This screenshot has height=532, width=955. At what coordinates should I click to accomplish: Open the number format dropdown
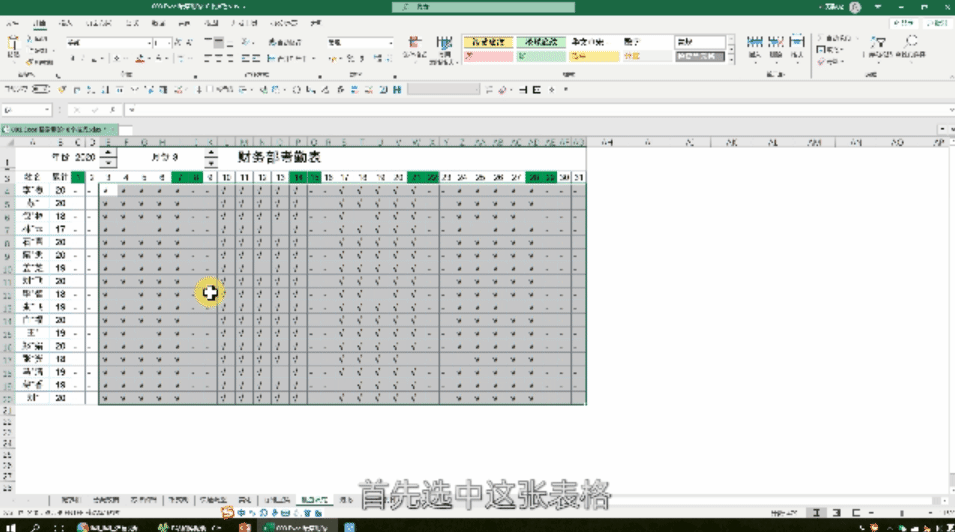click(392, 43)
